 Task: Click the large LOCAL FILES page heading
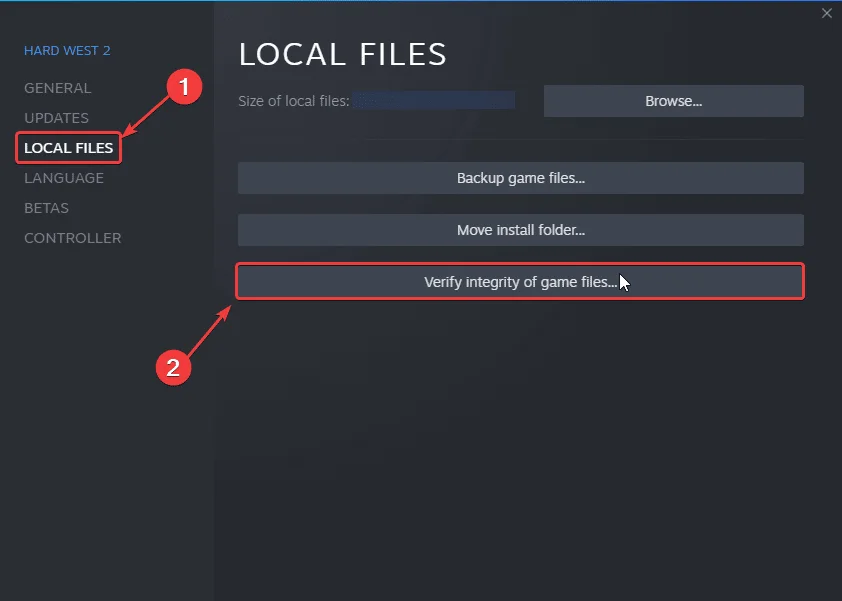pyautogui.click(x=342, y=54)
